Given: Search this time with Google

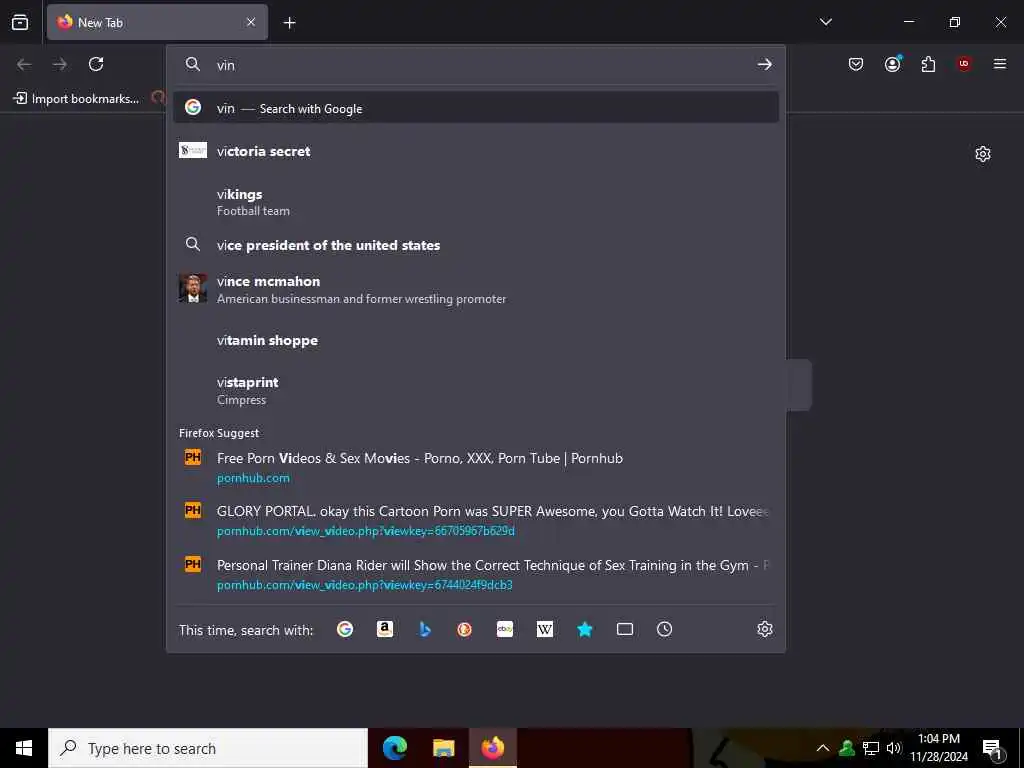Looking at the screenshot, I should point(345,629).
